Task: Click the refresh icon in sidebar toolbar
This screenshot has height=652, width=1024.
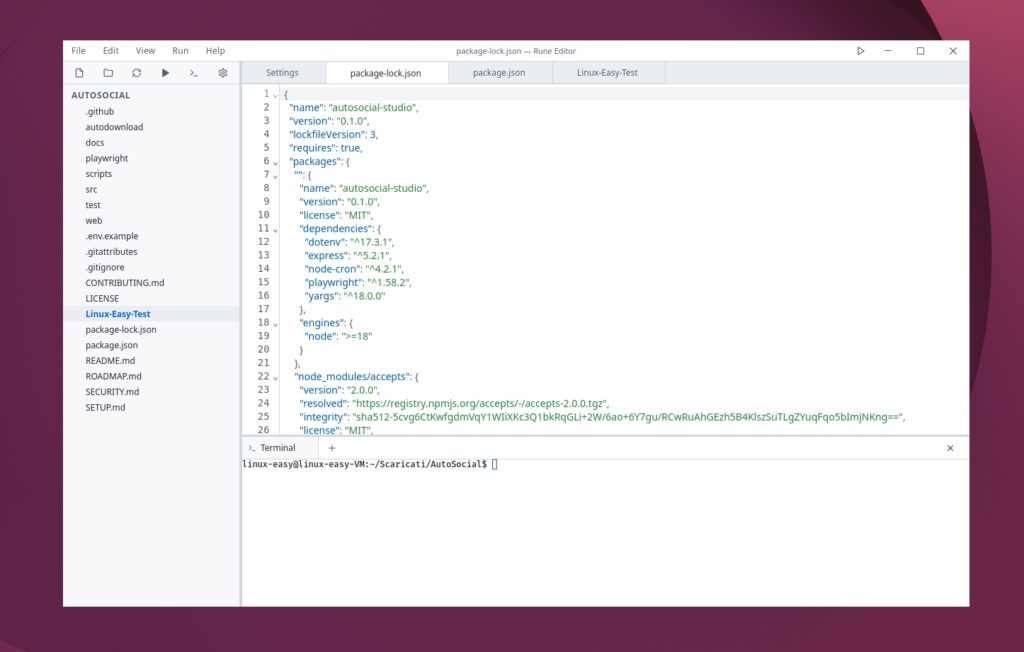Action: [136, 73]
